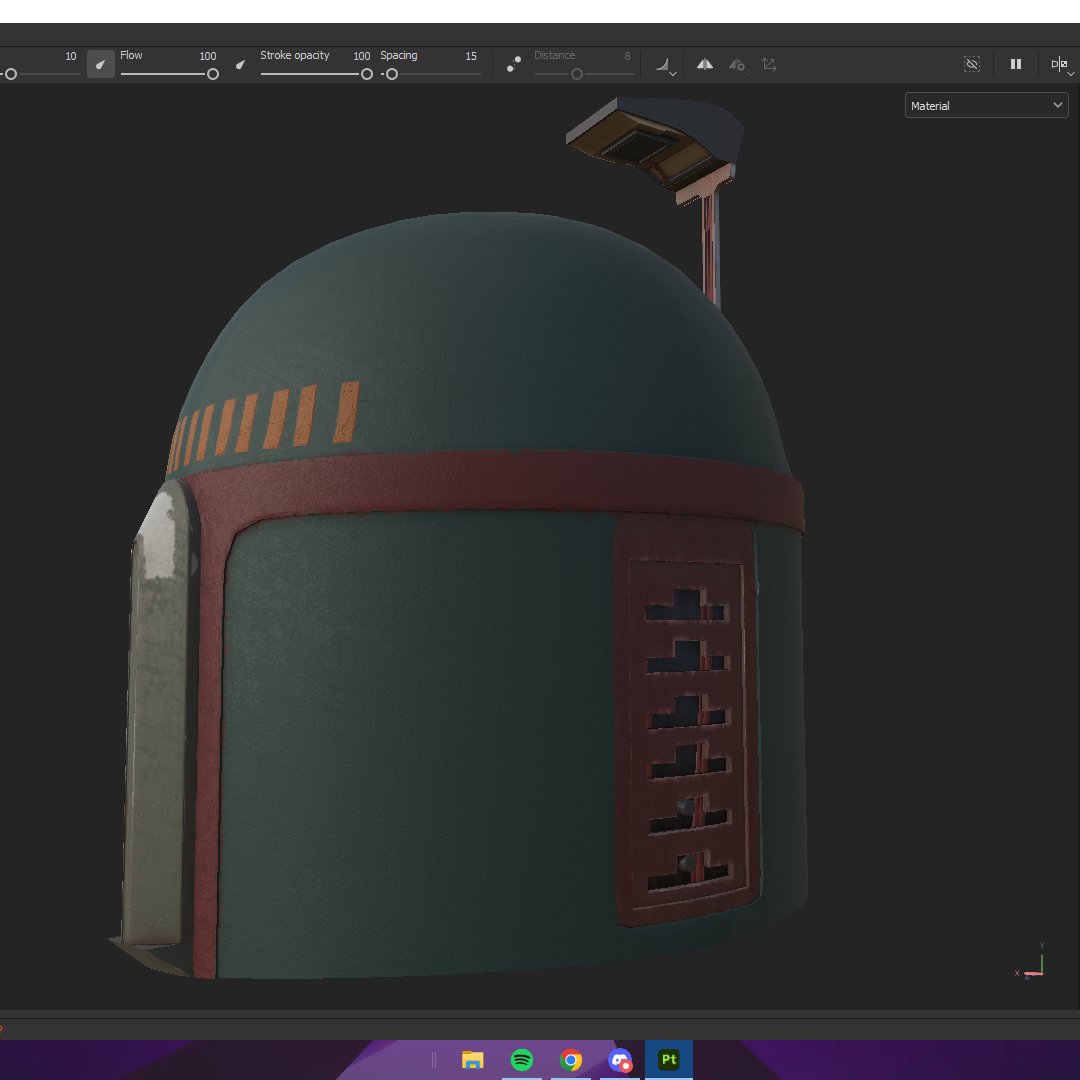Open Discord from the taskbar
The height and width of the screenshot is (1080, 1080).
pos(620,1059)
